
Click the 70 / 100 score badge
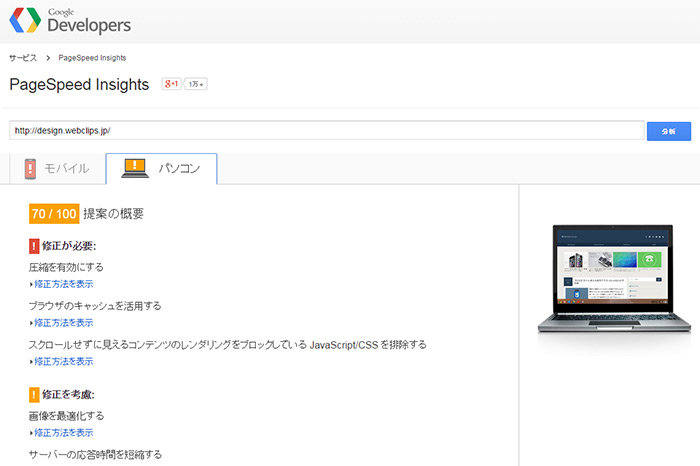(54, 214)
